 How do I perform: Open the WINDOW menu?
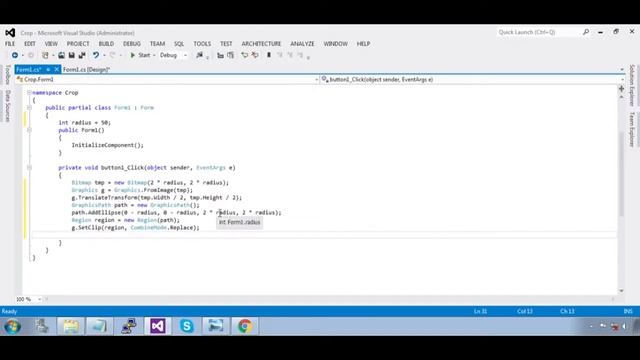[x=336, y=44]
